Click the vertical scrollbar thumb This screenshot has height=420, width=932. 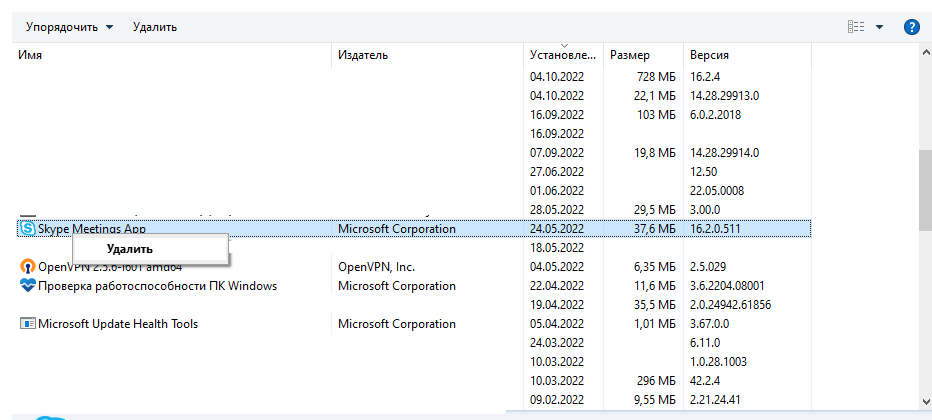[x=925, y=189]
